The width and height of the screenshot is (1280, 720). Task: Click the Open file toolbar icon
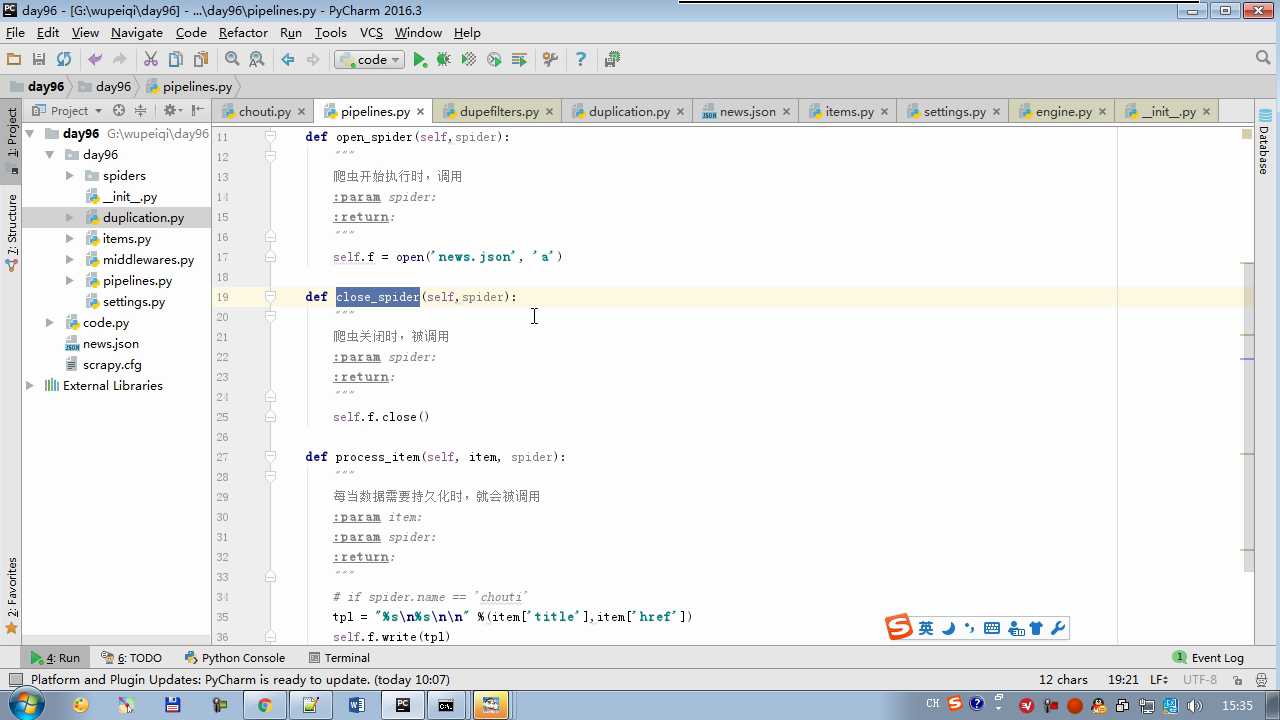click(14, 60)
